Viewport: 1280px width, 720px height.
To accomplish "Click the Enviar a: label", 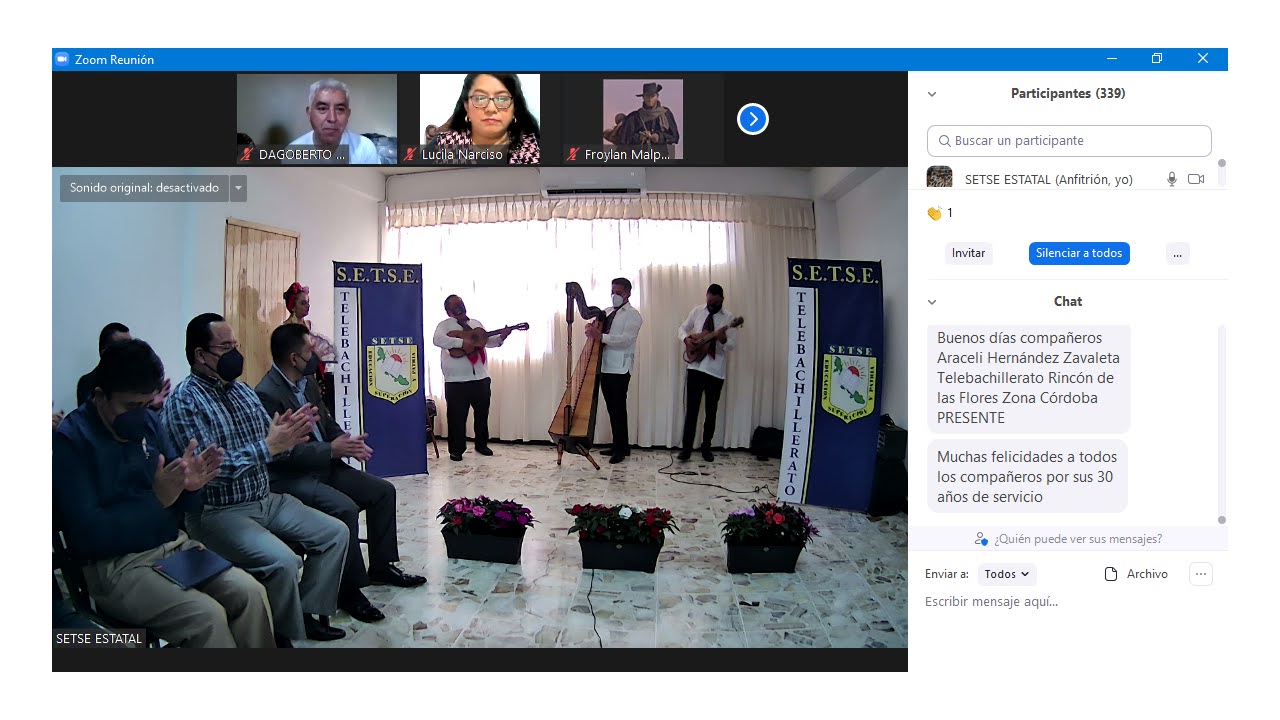I will pos(946,574).
